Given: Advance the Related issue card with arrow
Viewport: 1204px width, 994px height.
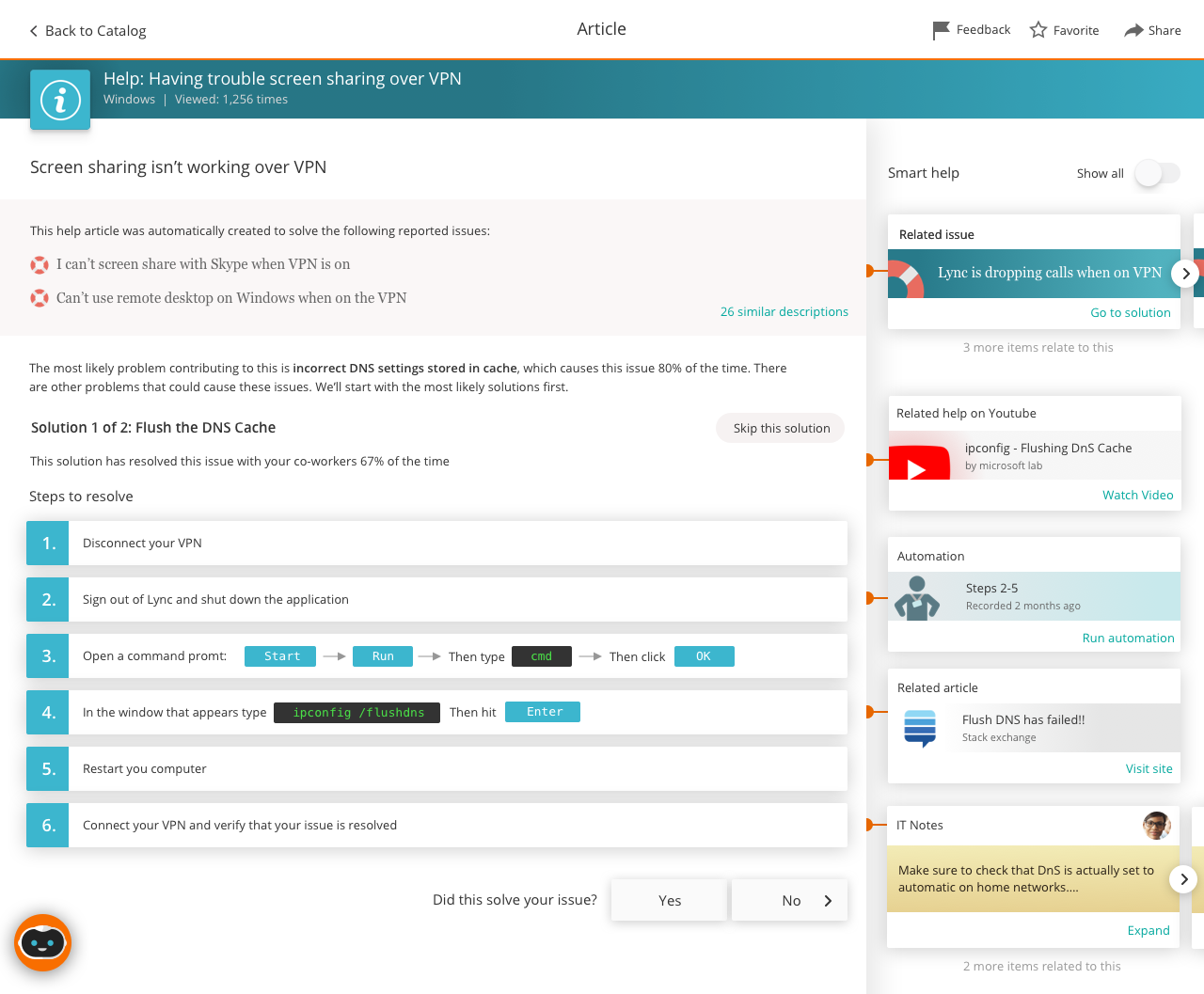Looking at the screenshot, I should pyautogui.click(x=1185, y=274).
